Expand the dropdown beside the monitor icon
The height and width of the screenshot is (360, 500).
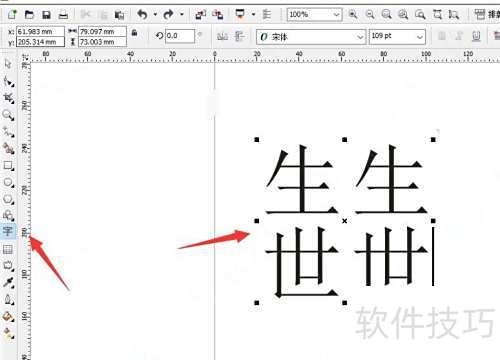253,15
